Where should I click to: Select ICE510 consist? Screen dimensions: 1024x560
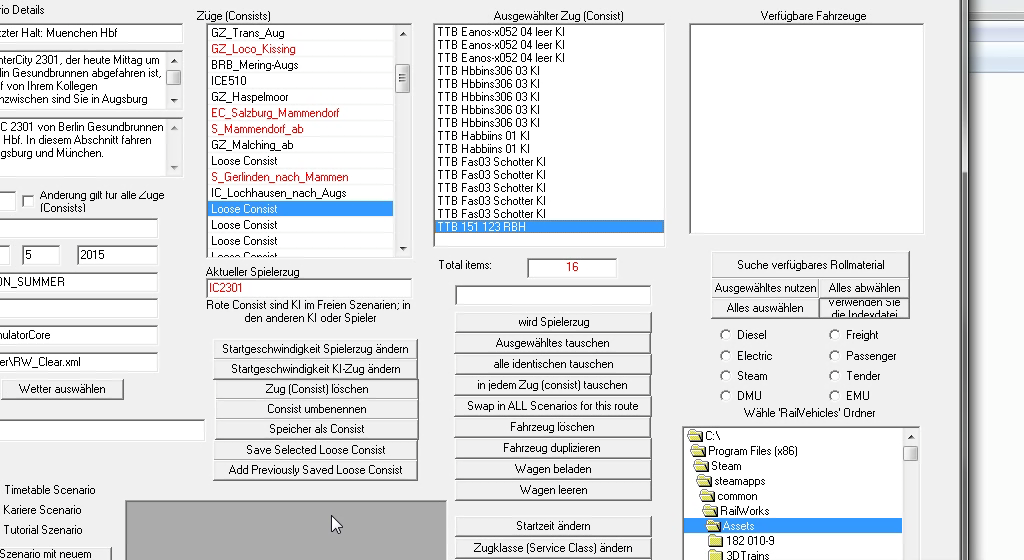click(301, 81)
